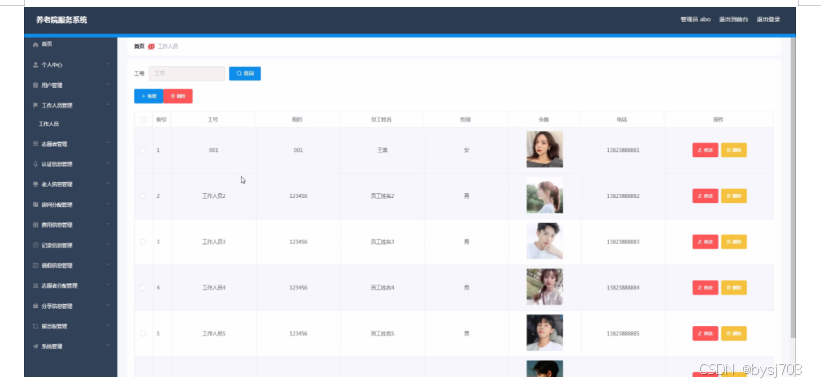Open avatar photo for 工作人员2
This screenshot has height=385, width=821.
point(545,195)
